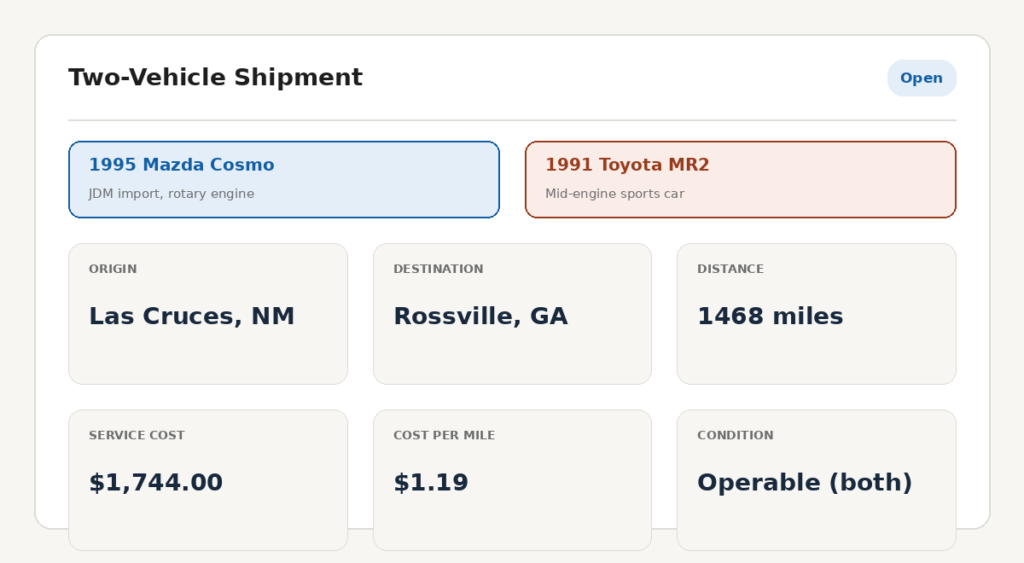The width and height of the screenshot is (1024, 563).
Task: Open the Origin tile
Action: click(208, 314)
